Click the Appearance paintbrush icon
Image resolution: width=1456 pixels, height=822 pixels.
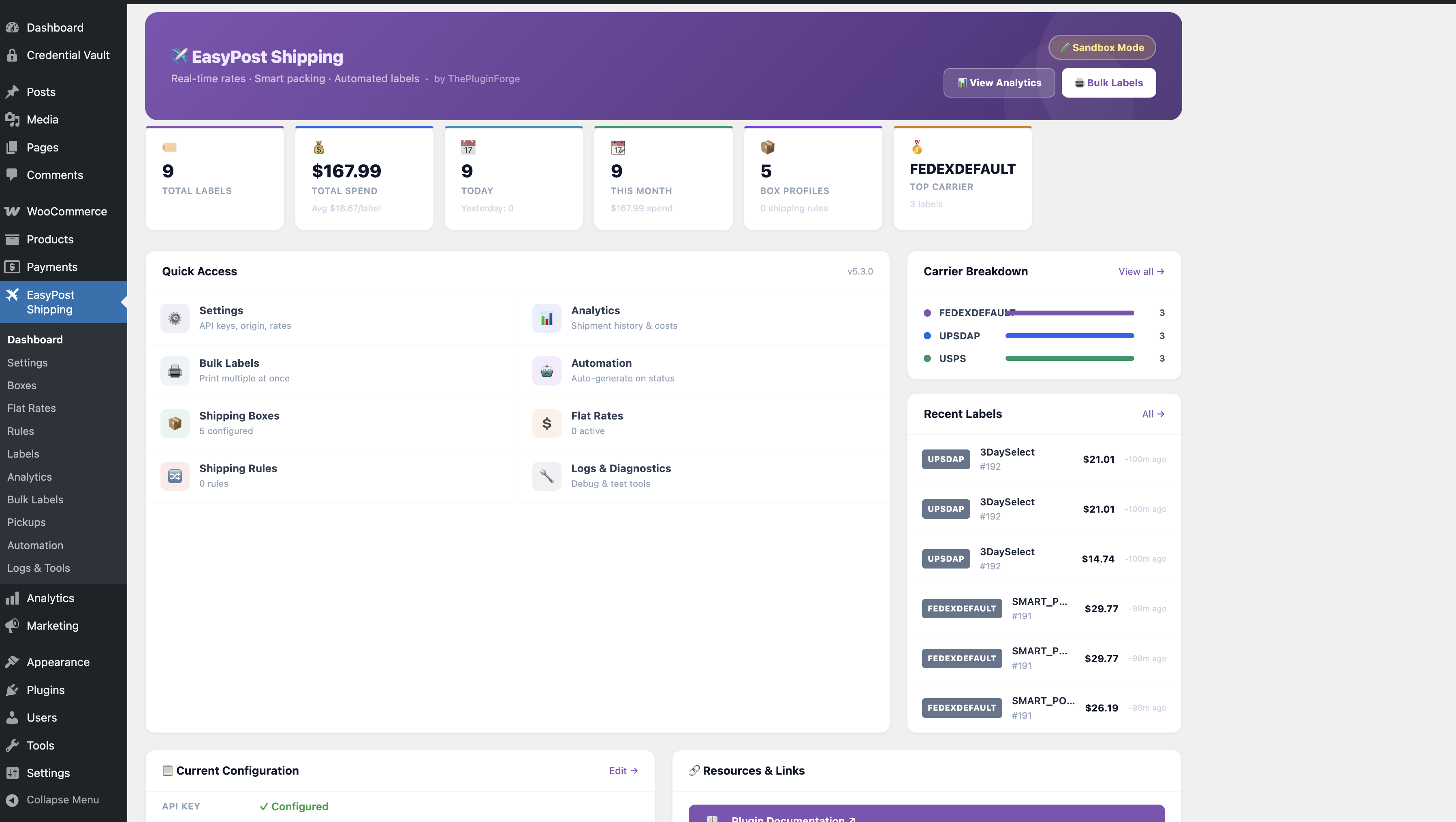coord(13,662)
